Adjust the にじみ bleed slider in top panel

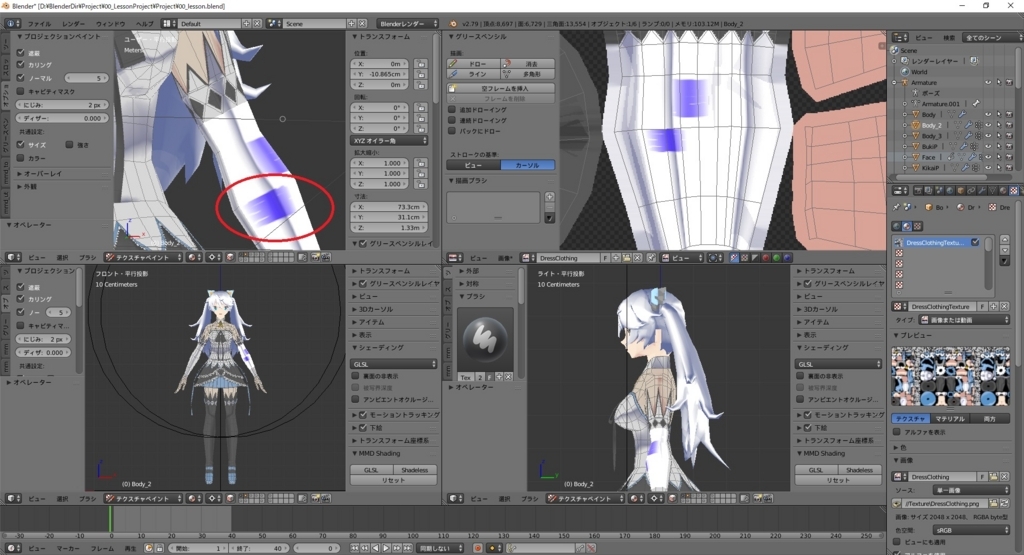(x=63, y=104)
